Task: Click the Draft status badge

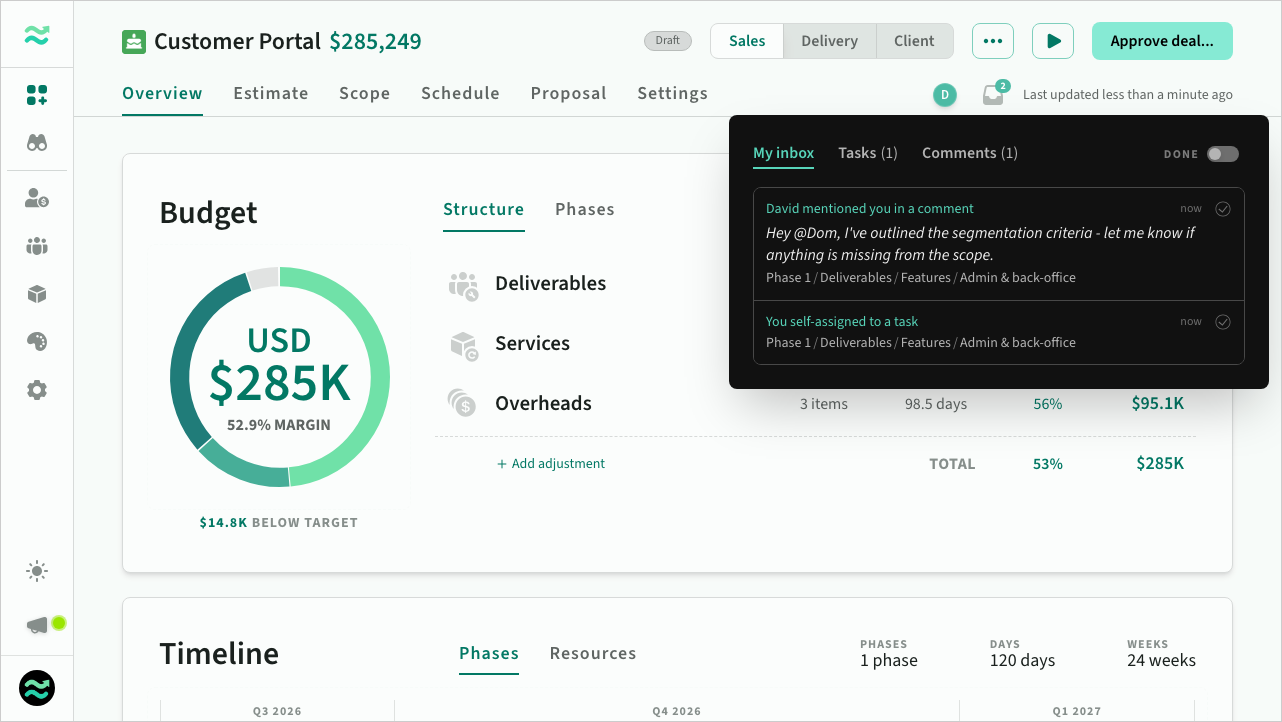Action: (x=668, y=41)
